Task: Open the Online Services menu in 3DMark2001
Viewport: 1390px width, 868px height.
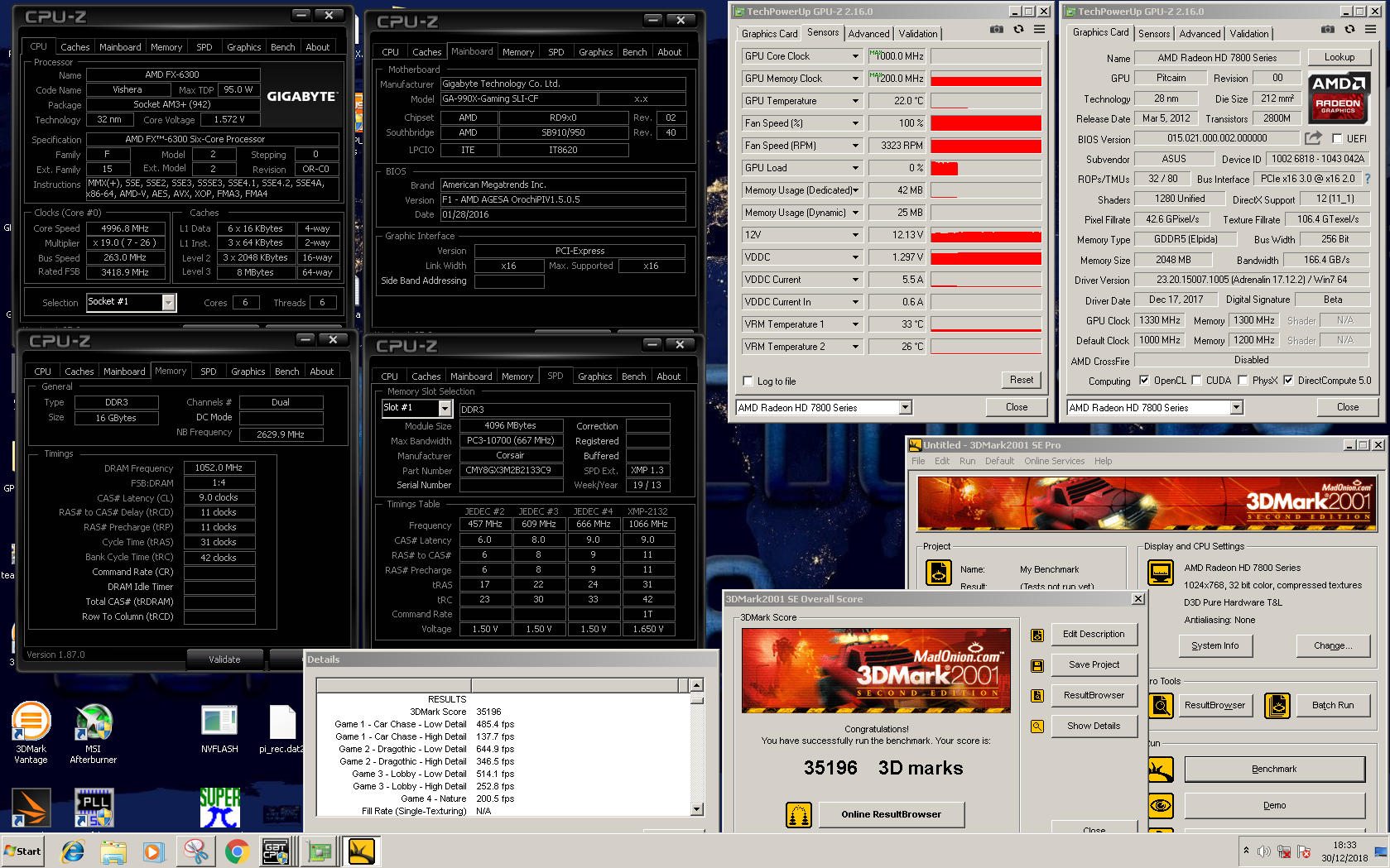Action: (1054, 462)
